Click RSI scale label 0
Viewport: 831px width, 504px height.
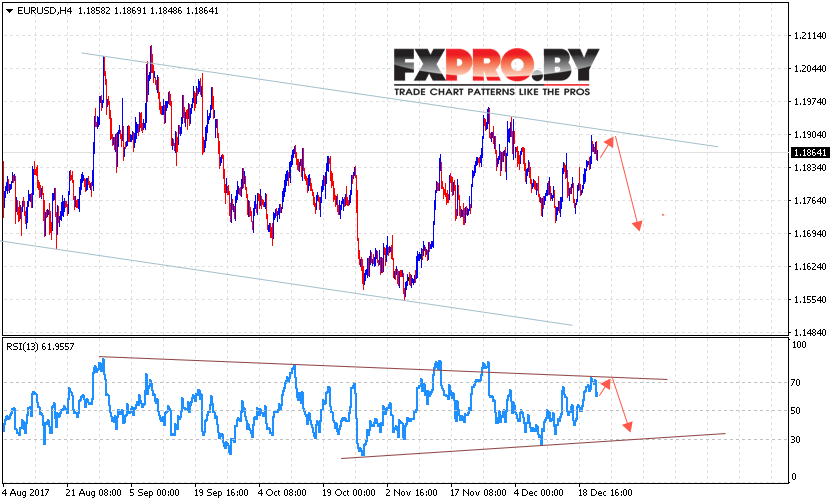click(x=793, y=477)
